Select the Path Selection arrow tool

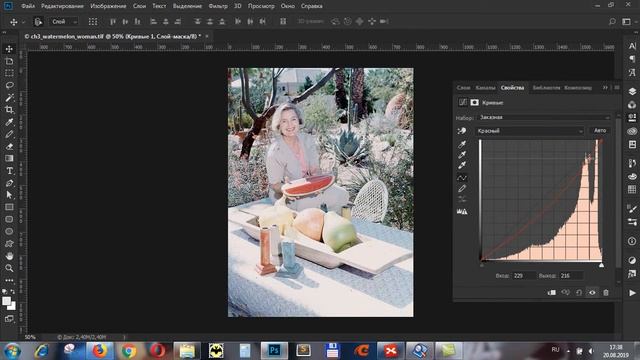pos(9,195)
